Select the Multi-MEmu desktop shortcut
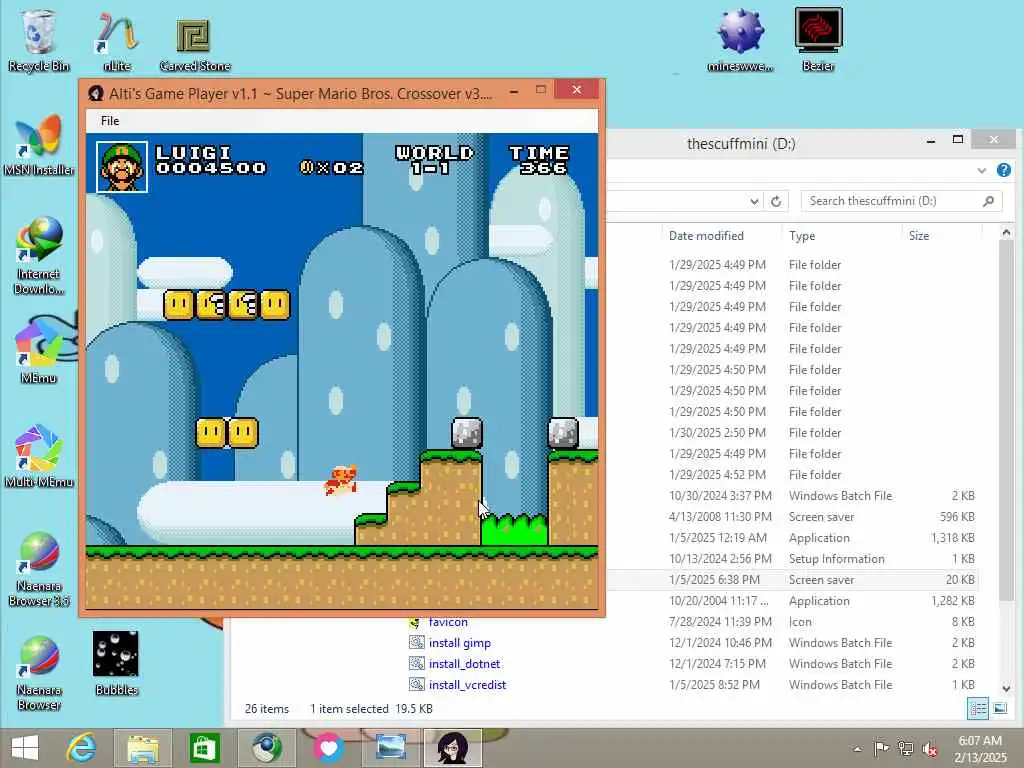This screenshot has height=768, width=1024. 39,457
